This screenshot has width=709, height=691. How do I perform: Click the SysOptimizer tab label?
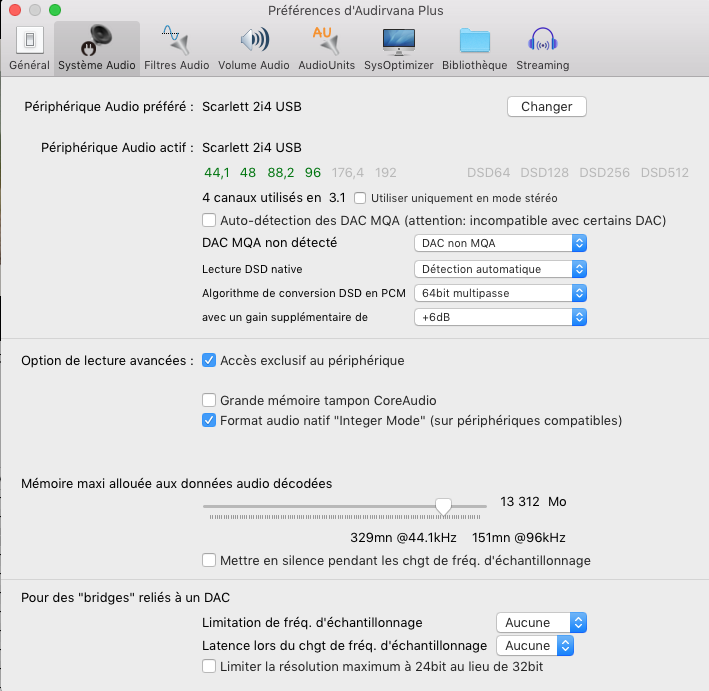(x=399, y=65)
